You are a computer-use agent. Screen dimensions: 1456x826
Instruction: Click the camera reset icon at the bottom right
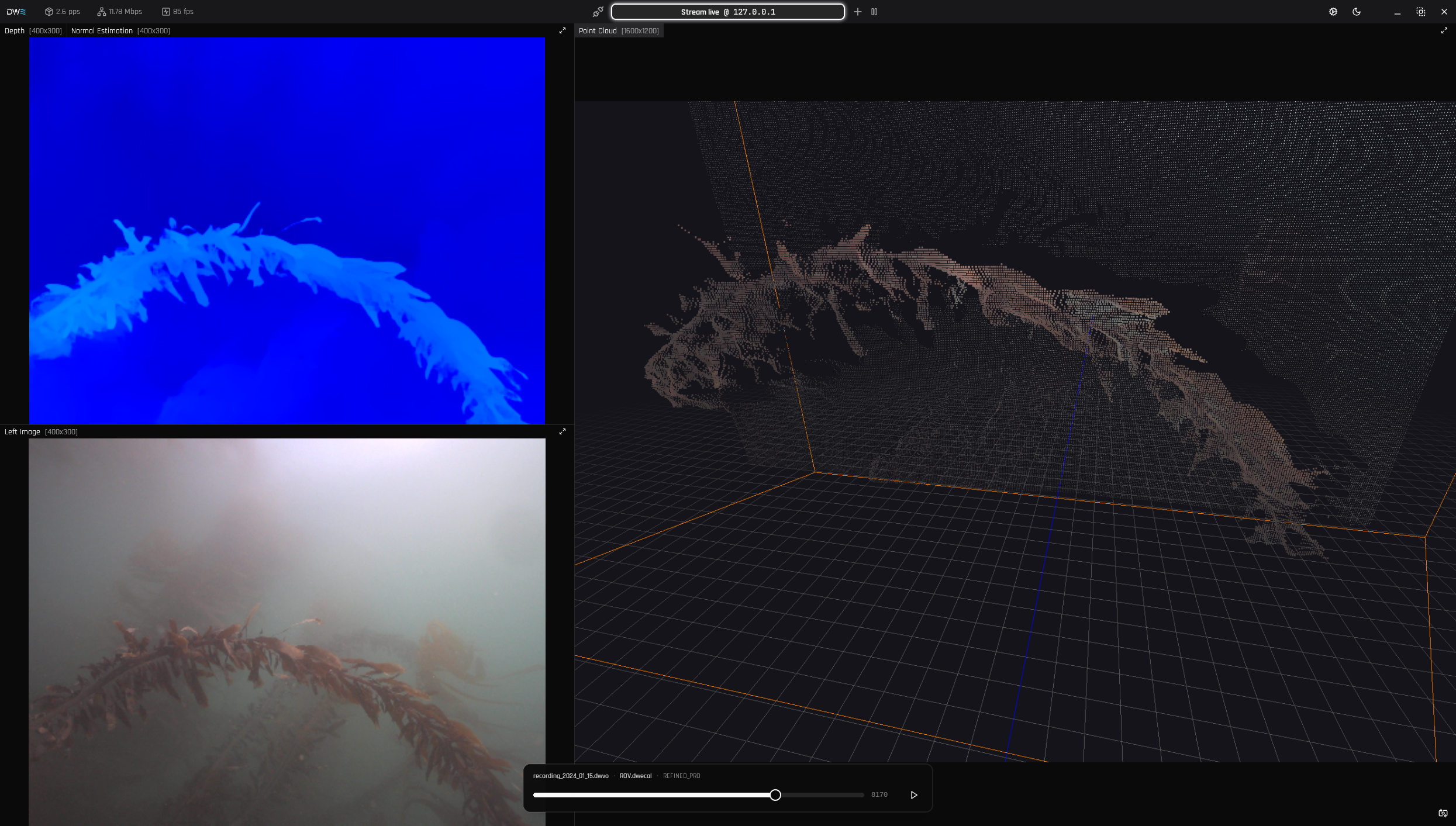pyautogui.click(x=1443, y=813)
